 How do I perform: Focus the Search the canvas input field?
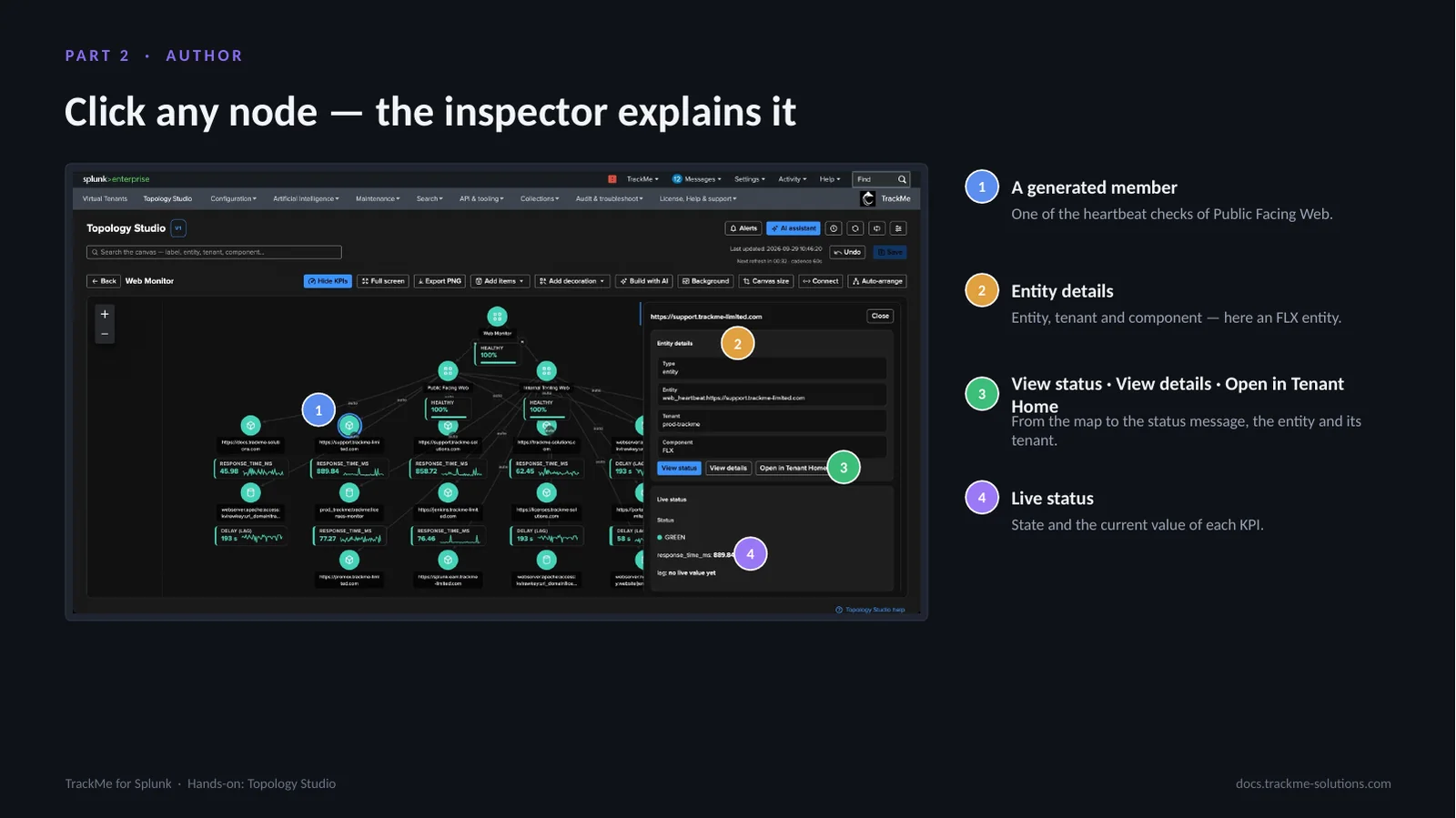click(214, 252)
